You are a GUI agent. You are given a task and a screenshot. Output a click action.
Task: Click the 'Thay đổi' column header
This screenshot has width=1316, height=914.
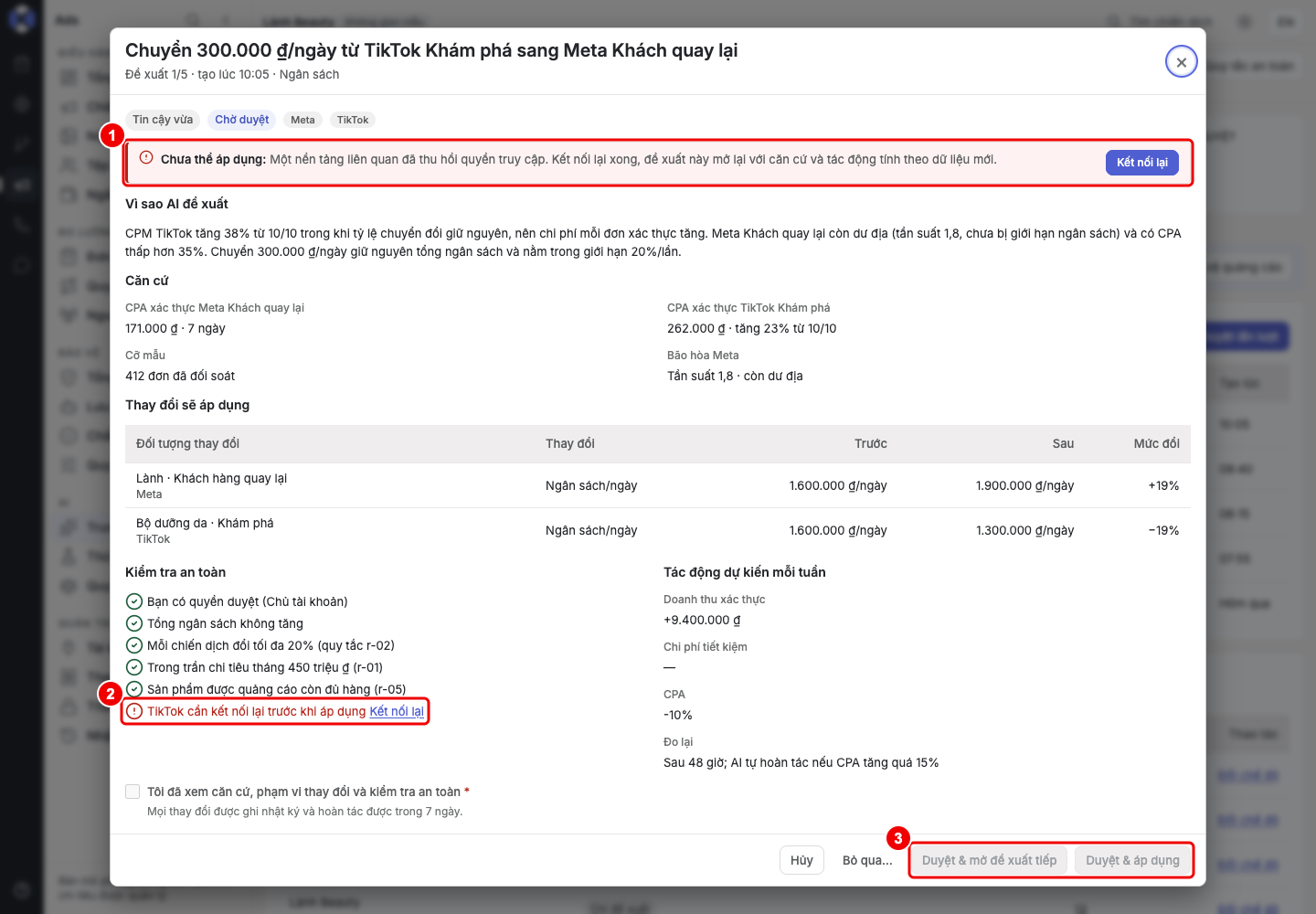[x=570, y=443]
